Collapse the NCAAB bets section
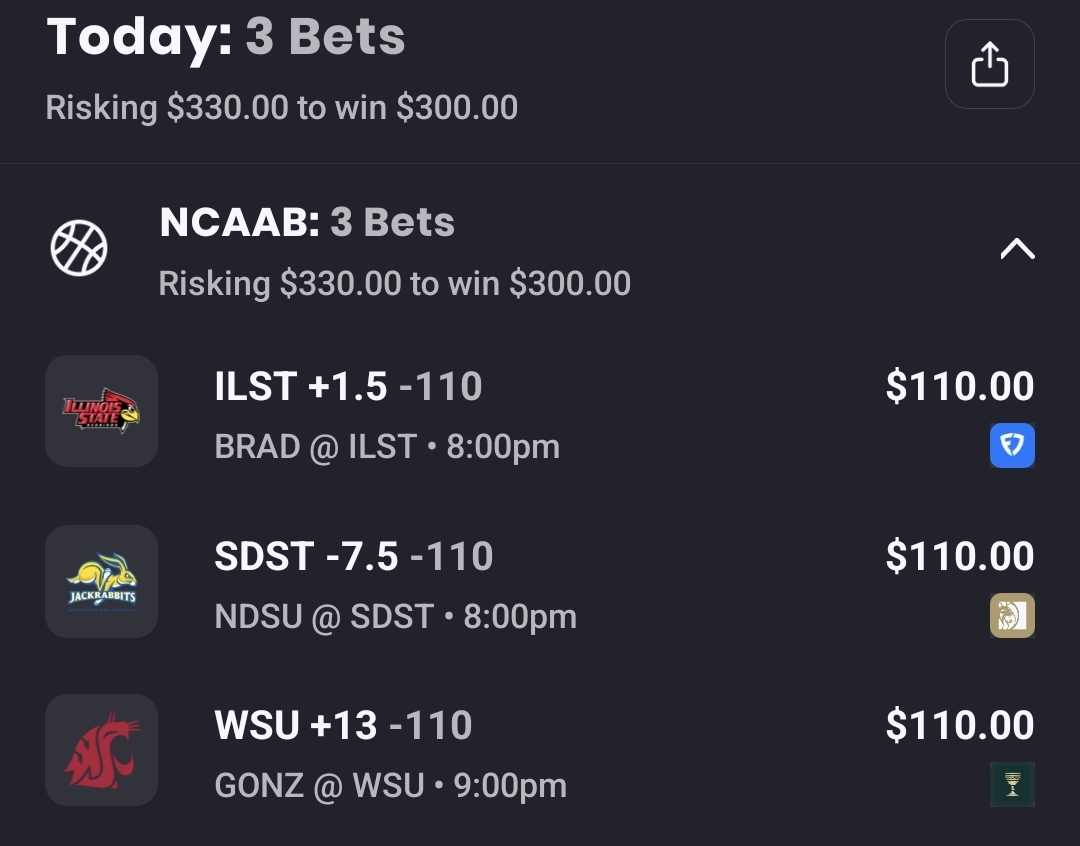The width and height of the screenshot is (1080, 846). click(1017, 249)
